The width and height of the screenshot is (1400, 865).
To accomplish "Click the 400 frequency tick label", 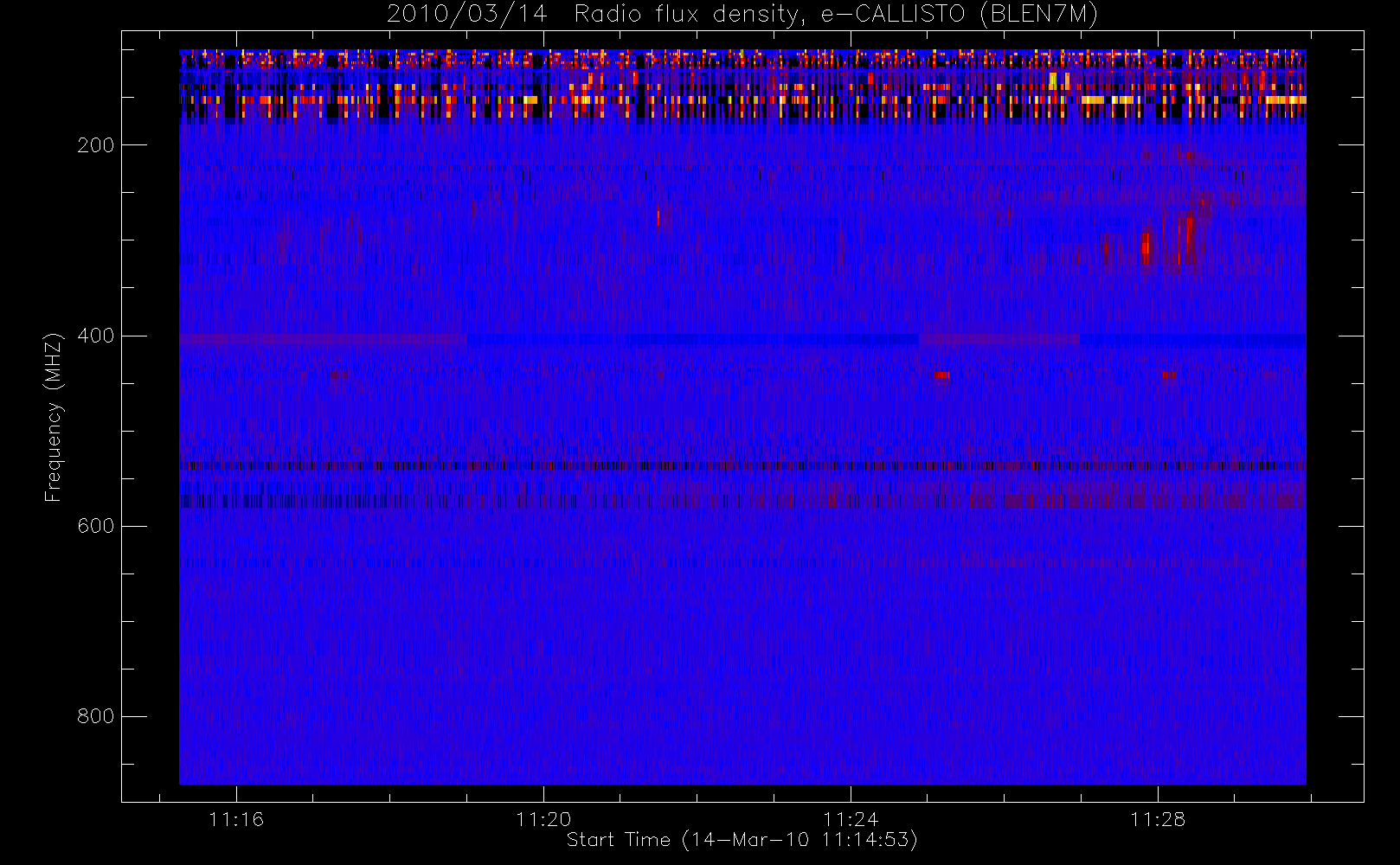I will coord(95,336).
